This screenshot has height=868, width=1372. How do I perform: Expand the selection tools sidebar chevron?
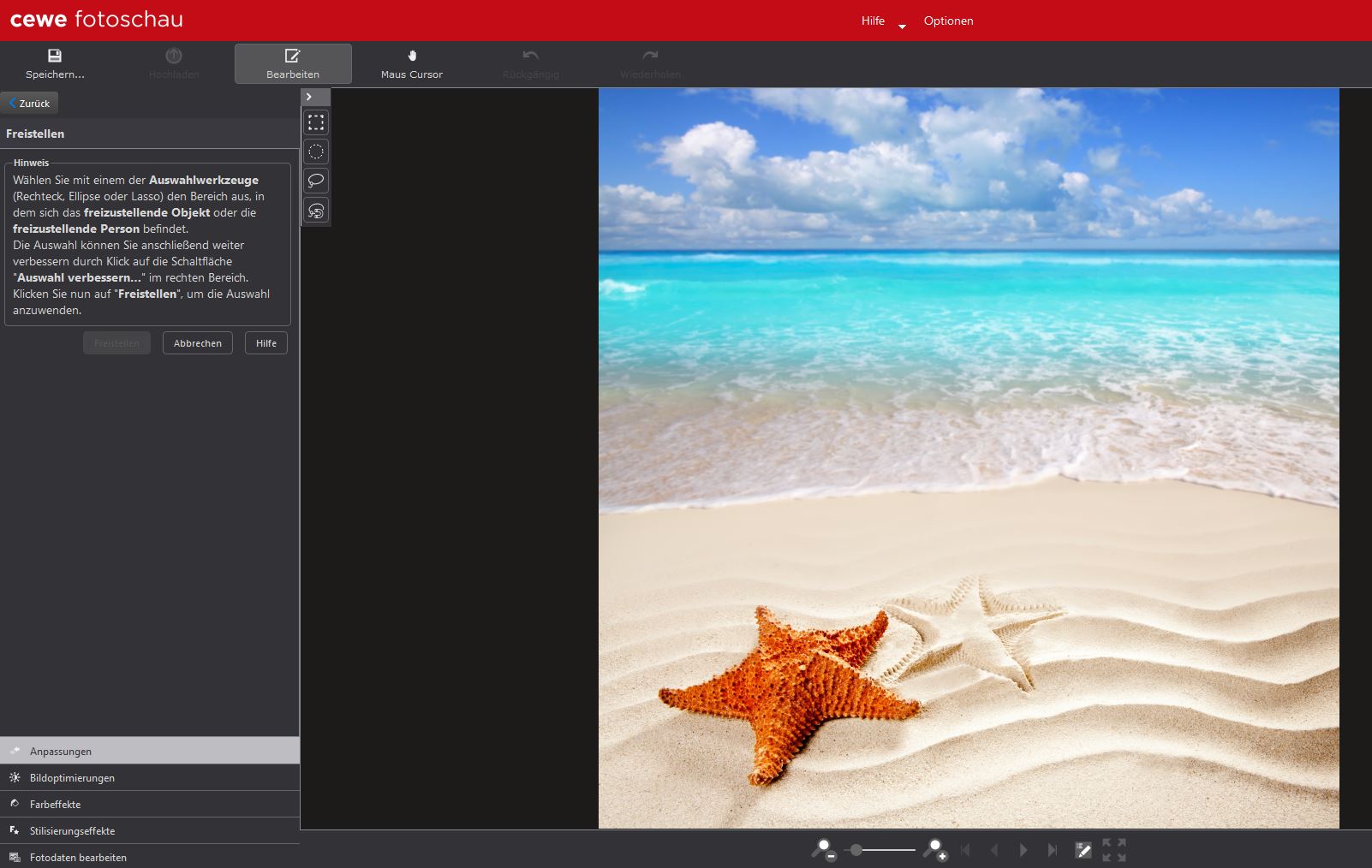[x=309, y=97]
